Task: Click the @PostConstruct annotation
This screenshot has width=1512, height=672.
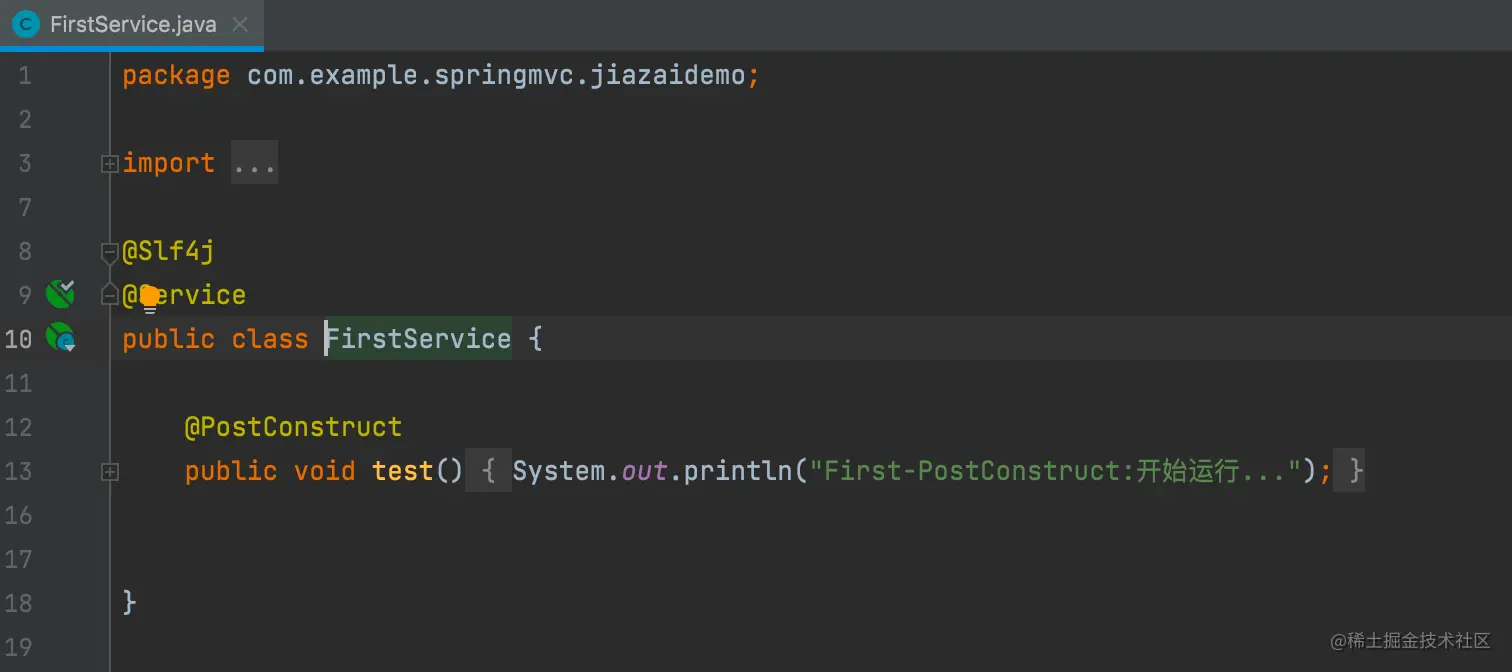Action: pyautogui.click(x=293, y=427)
